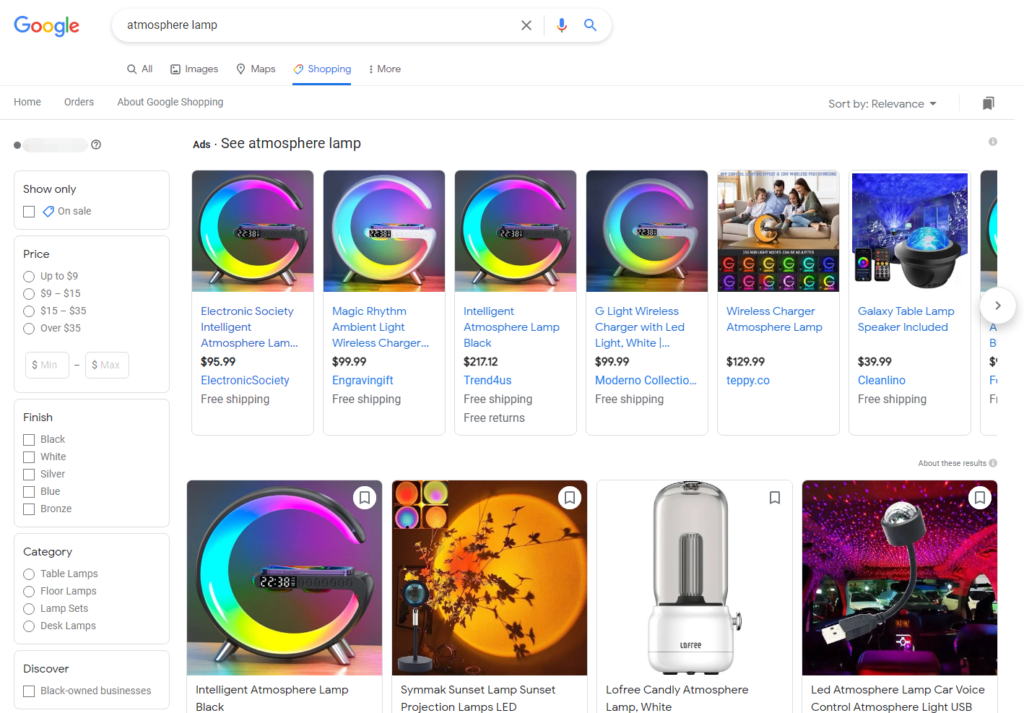Image resolution: width=1024 pixels, height=713 pixels.
Task: Select the Over $35 price range
Action: (x=29, y=328)
